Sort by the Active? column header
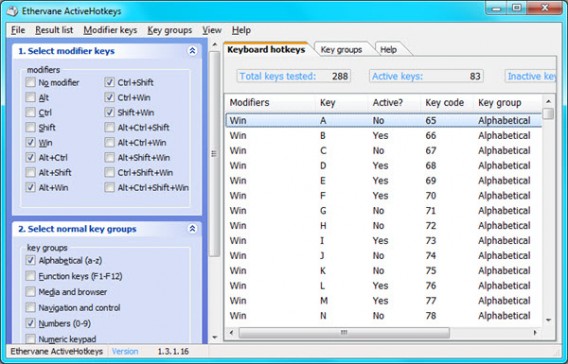Viewport: 568px width, 364px height. click(x=394, y=102)
